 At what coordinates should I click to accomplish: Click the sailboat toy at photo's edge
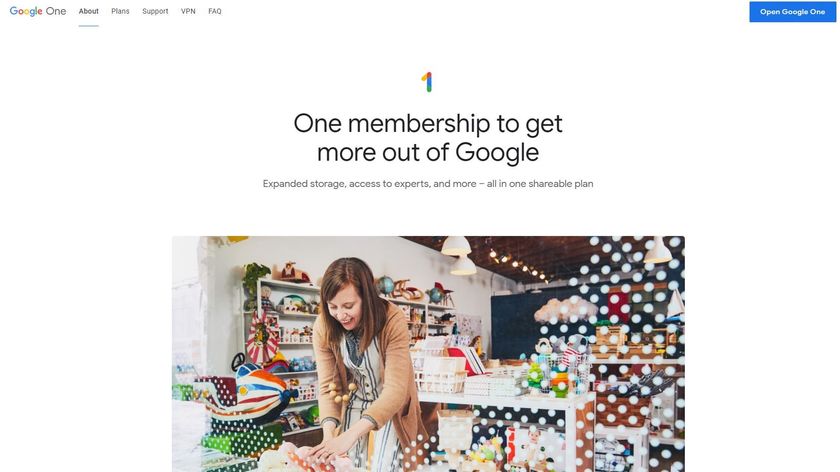676,305
